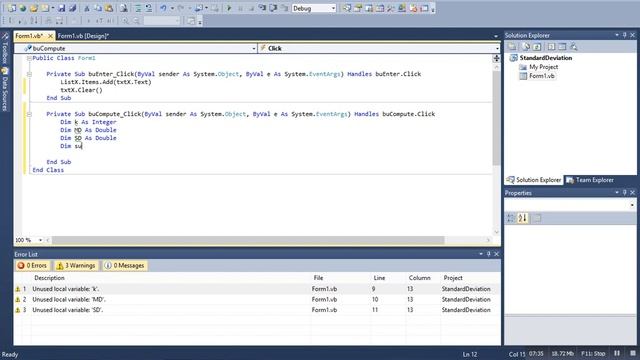Toggle the 3 Warnings filter button
640x360 pixels.
click(76, 266)
